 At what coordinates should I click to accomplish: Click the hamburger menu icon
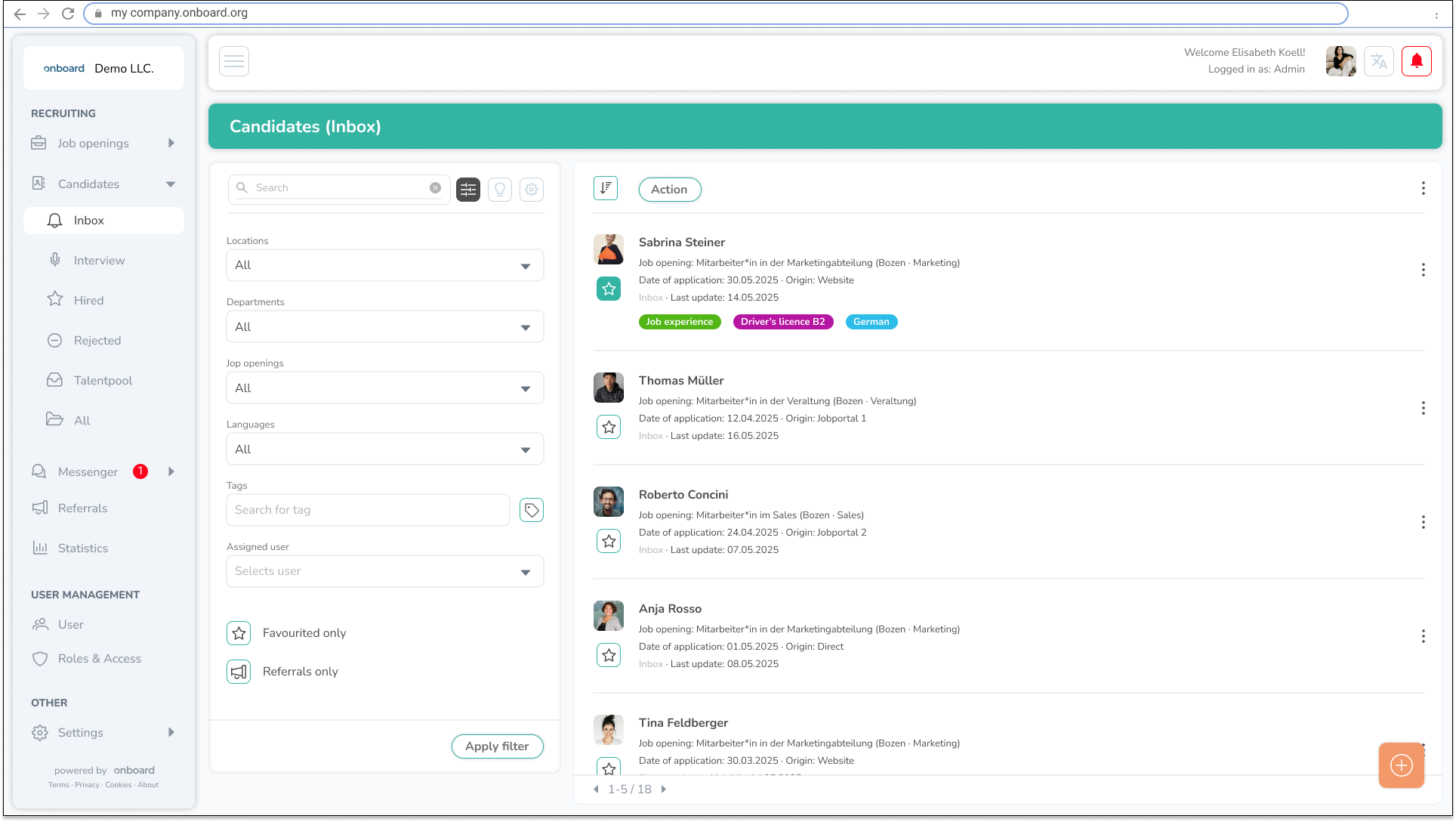234,61
